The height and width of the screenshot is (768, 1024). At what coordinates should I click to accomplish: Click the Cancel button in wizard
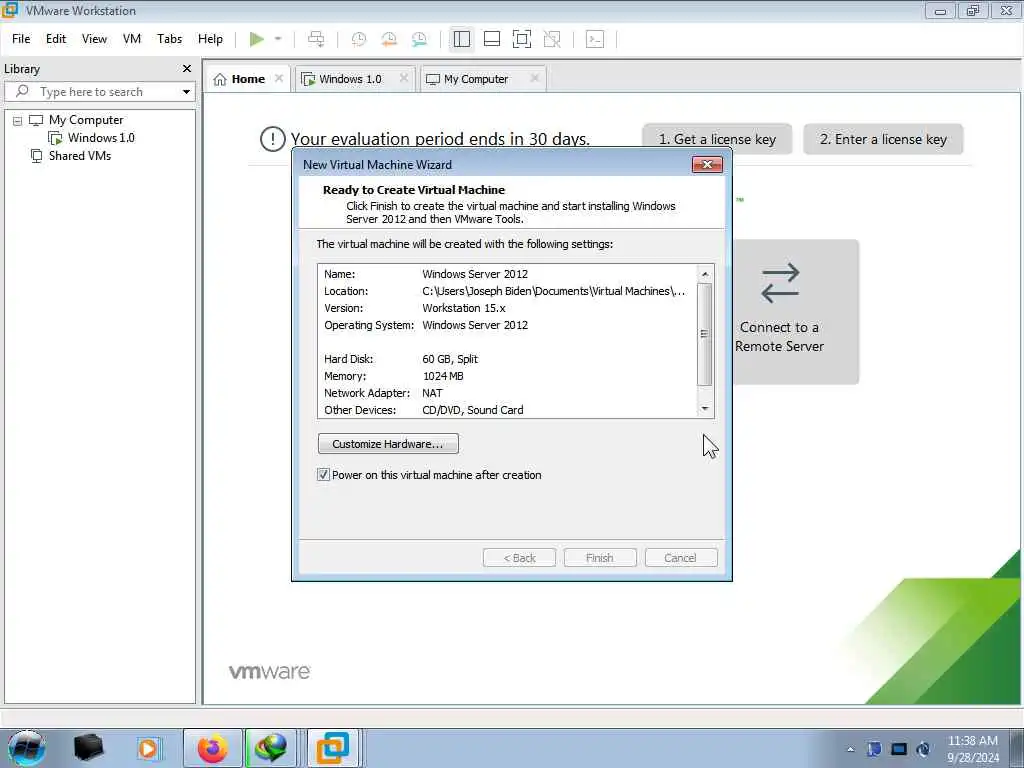(x=680, y=558)
